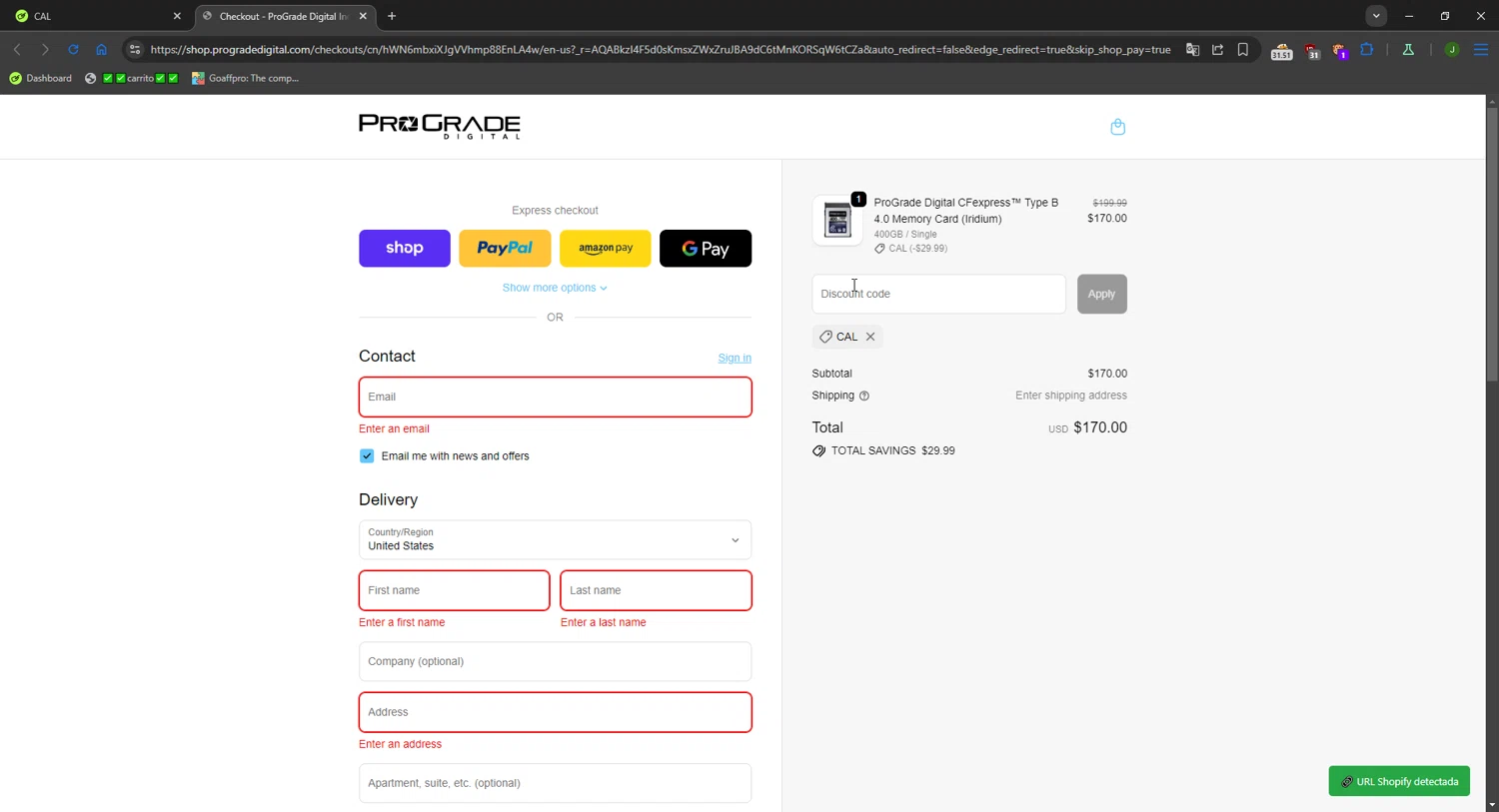Bookmark this checkout page
This screenshot has width=1499, height=812.
pyautogui.click(x=1243, y=49)
